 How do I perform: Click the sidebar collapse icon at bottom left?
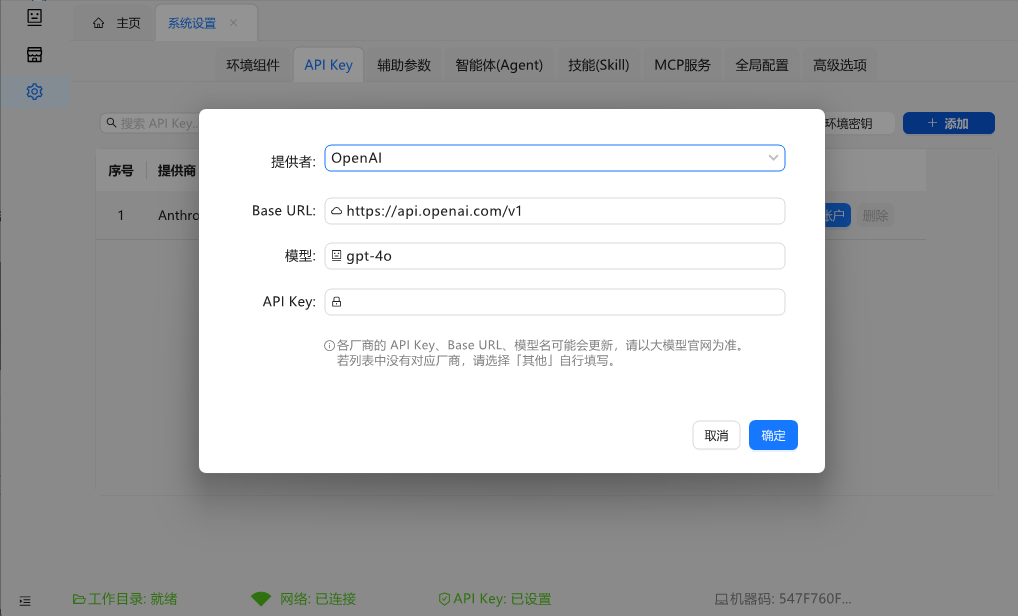[x=25, y=600]
